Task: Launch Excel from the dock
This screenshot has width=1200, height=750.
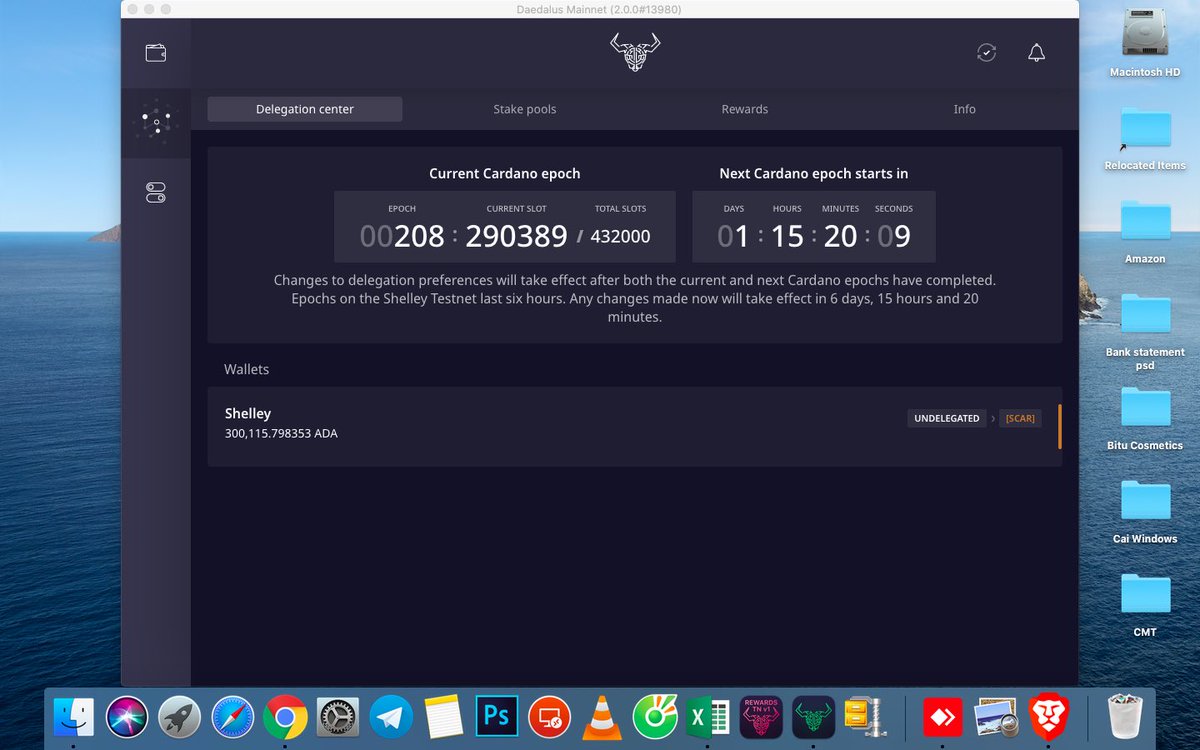Action: (x=708, y=717)
